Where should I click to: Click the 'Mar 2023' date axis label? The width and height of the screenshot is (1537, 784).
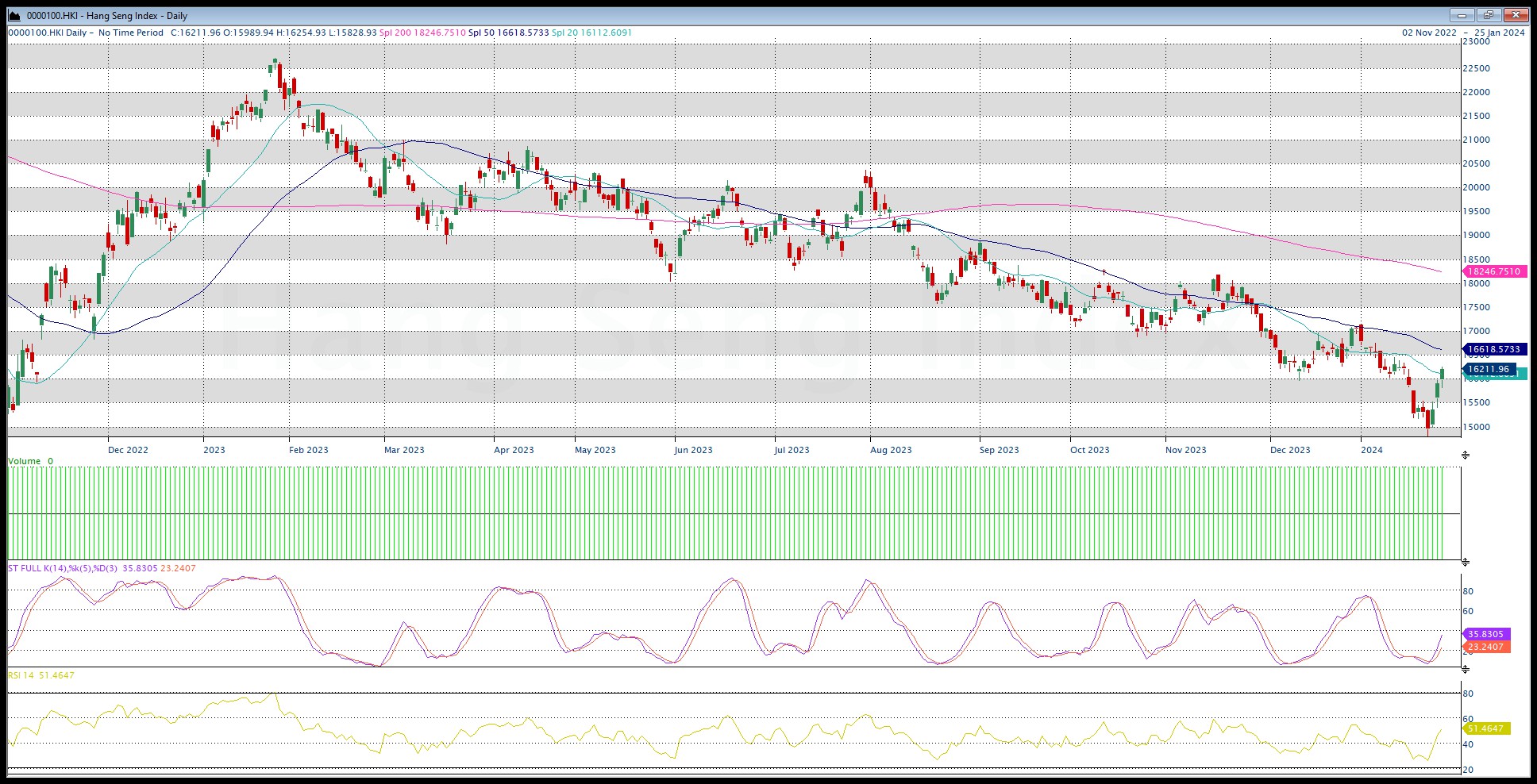tap(404, 450)
